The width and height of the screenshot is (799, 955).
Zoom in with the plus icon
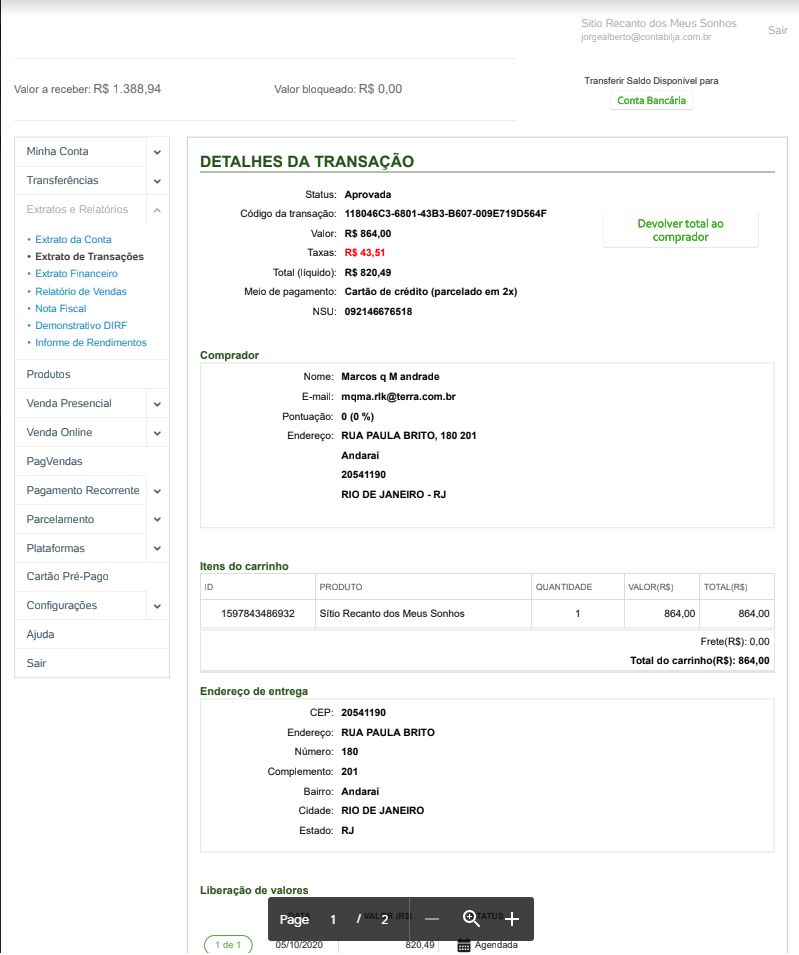tap(512, 919)
